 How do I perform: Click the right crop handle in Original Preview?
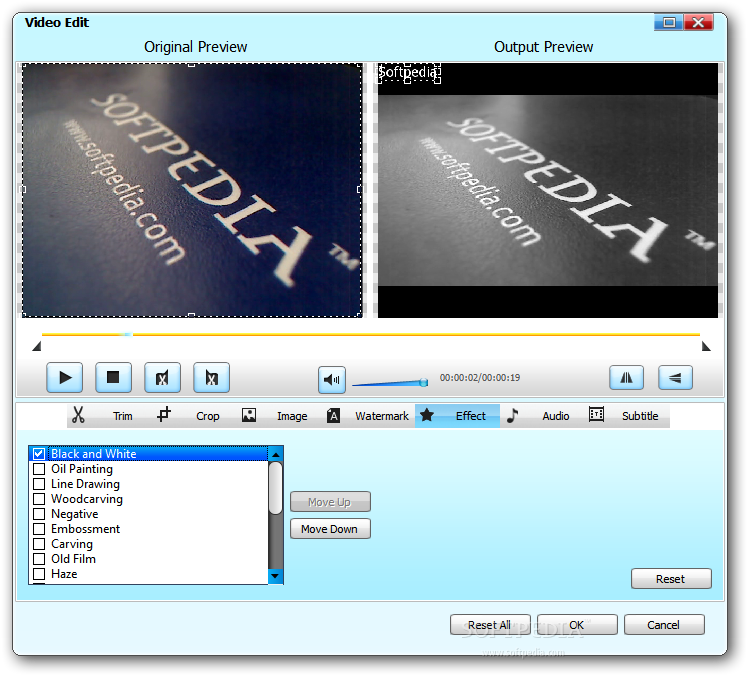point(360,189)
